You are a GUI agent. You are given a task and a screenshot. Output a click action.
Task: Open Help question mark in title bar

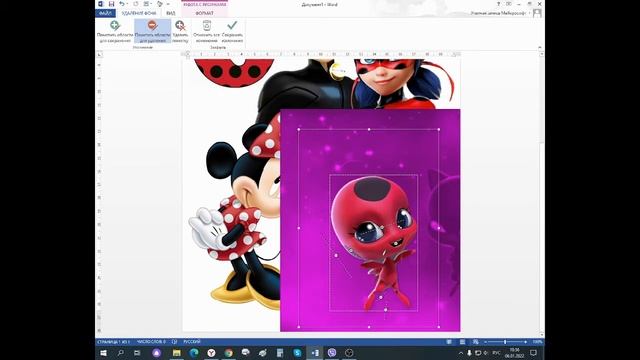(498, 4)
